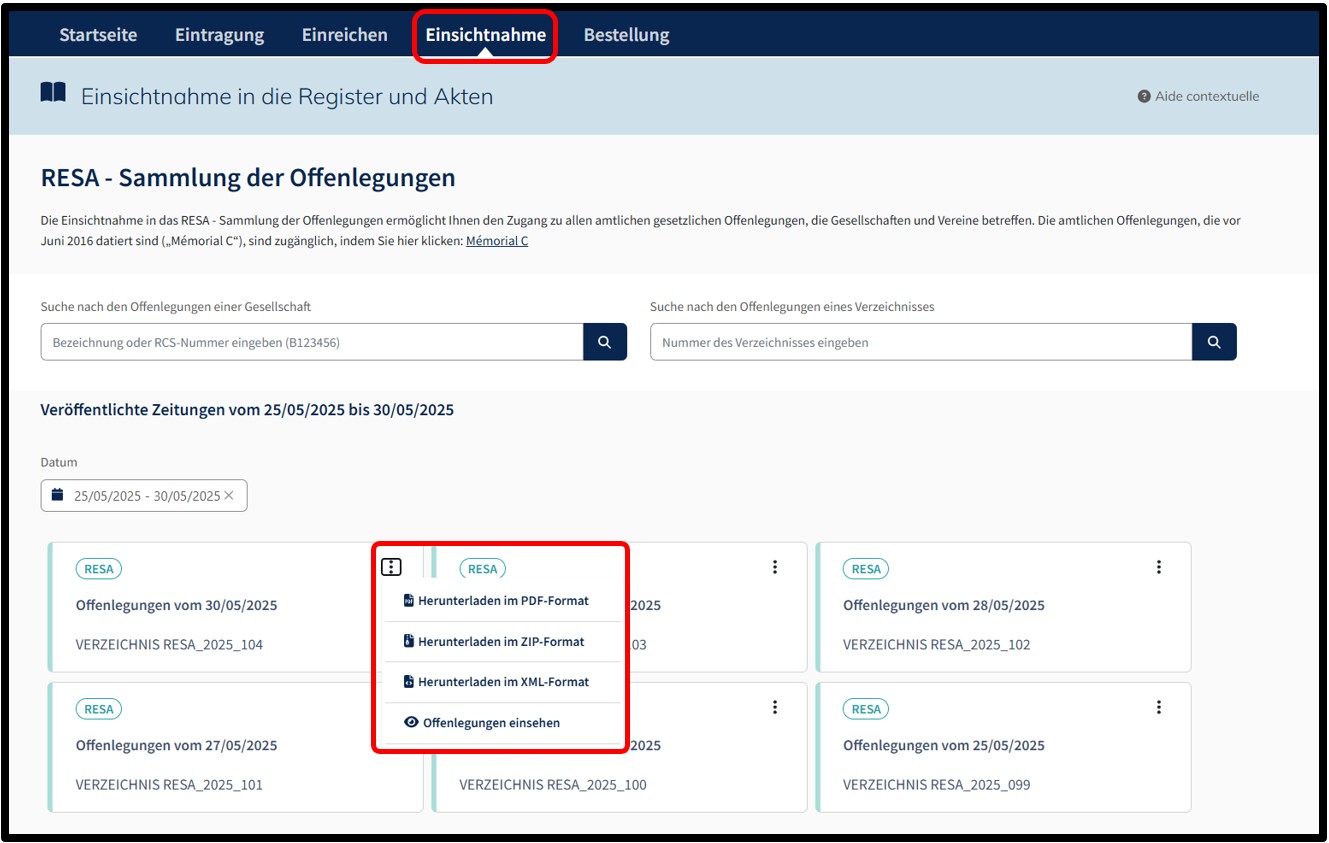Focus the Bezeichnung oder RCS-Nummer input field
Image resolution: width=1329 pixels, height=843 pixels.
click(x=312, y=342)
